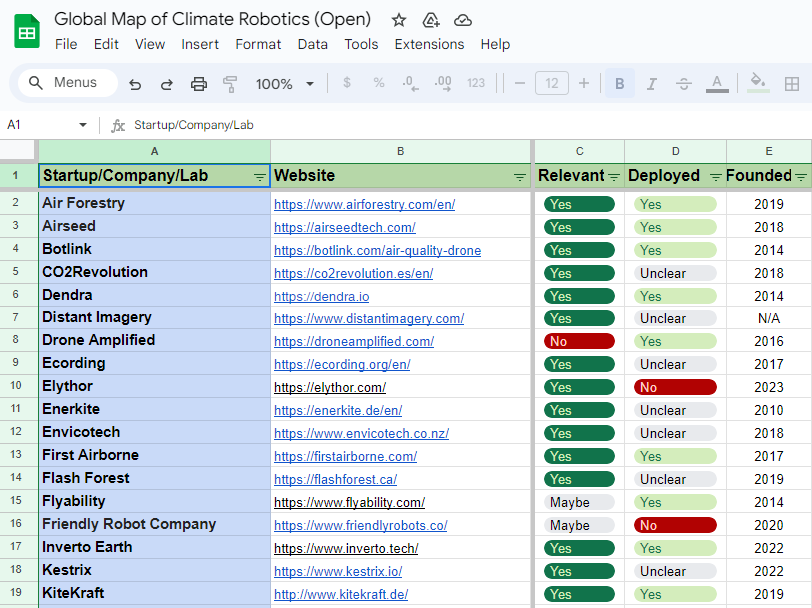Open filter for Relevant column

point(614,177)
